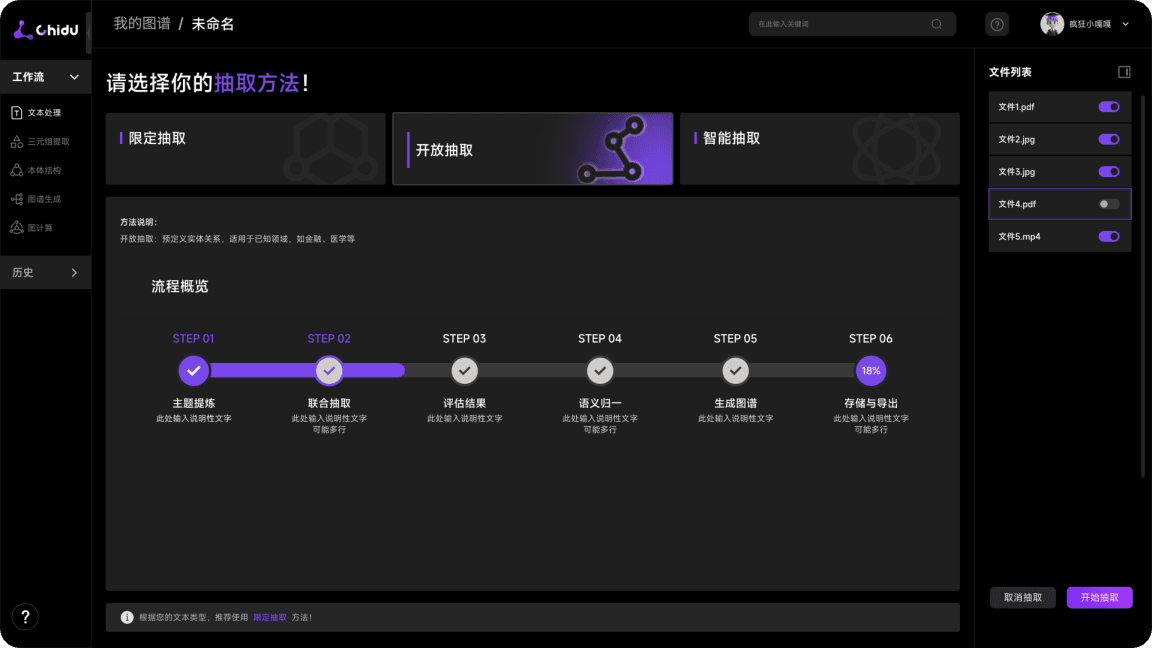Turn off the 文件5.mp4 toggle

(1108, 236)
